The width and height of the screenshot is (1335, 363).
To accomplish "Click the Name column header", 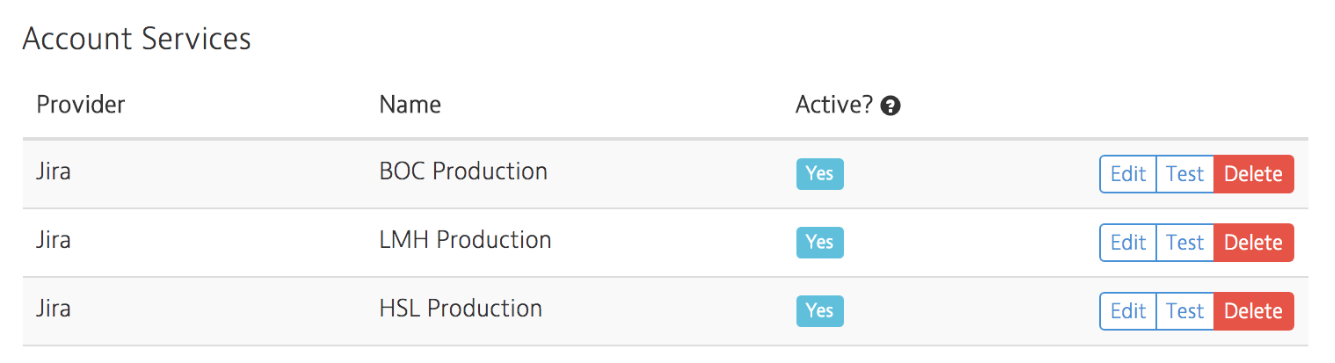I will (410, 104).
